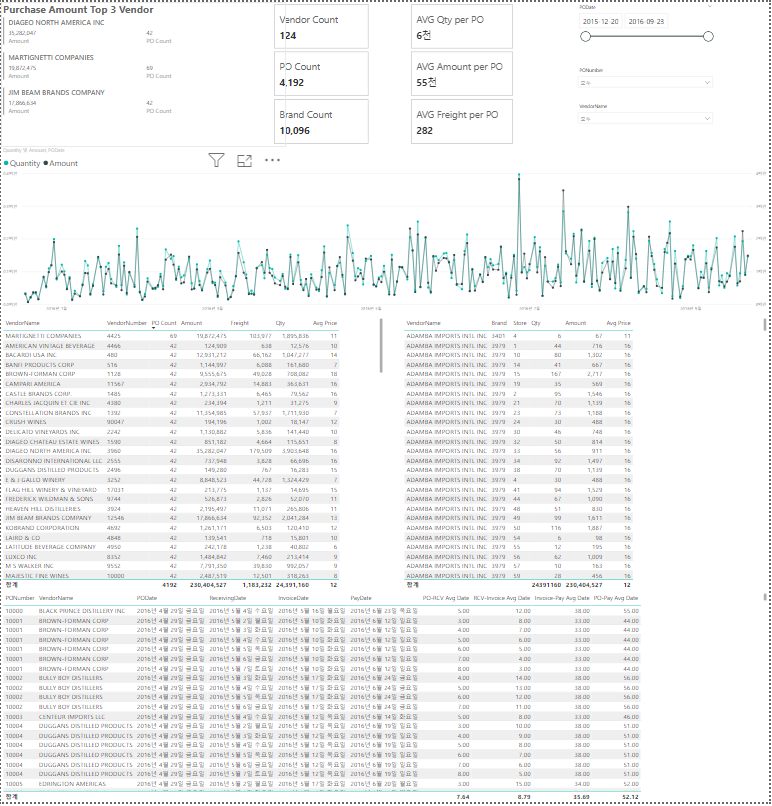Select the DISARONNO INTERNATIONAL LLC row
The width and height of the screenshot is (772, 806).
[172, 461]
